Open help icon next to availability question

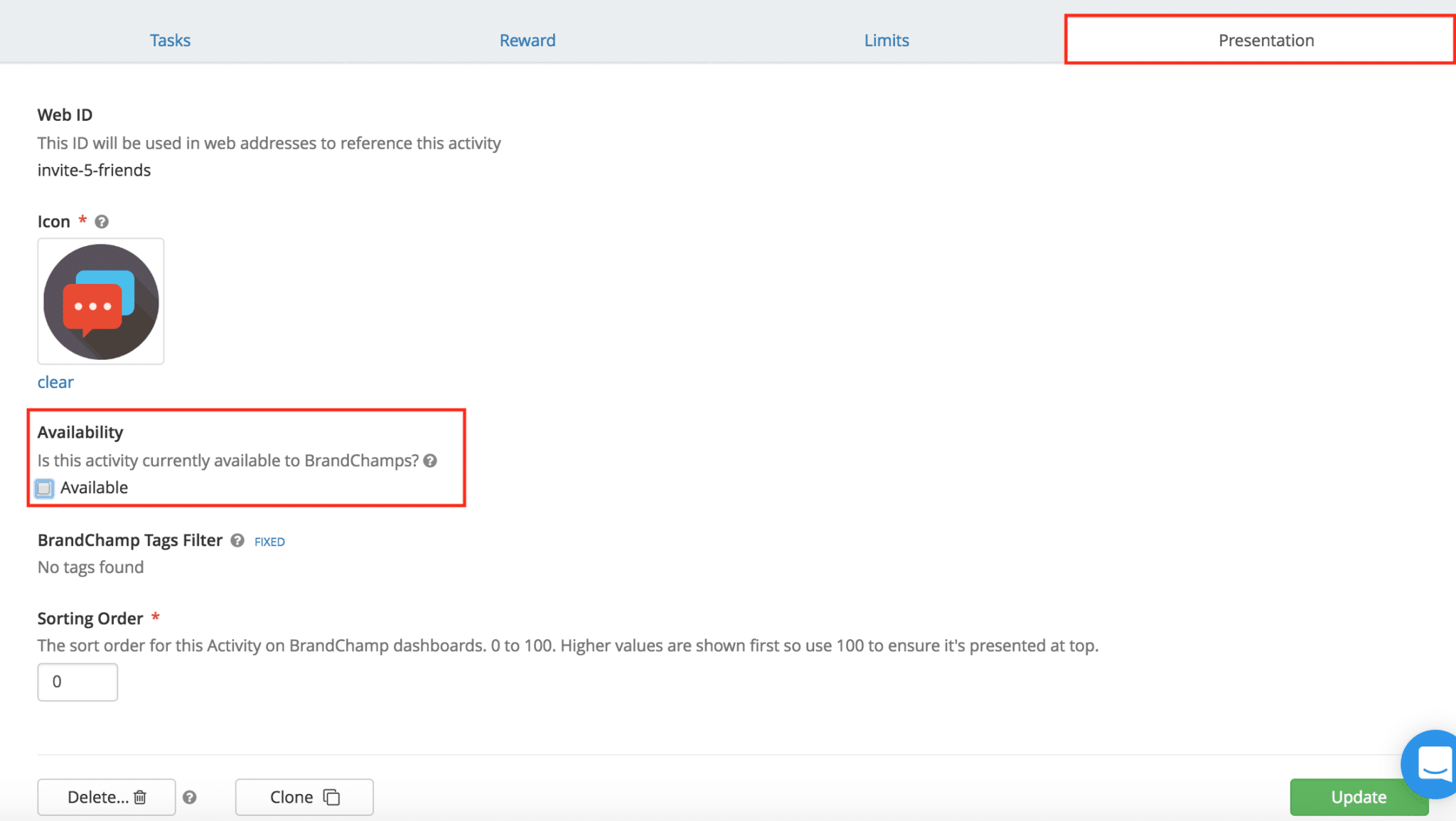pos(430,461)
